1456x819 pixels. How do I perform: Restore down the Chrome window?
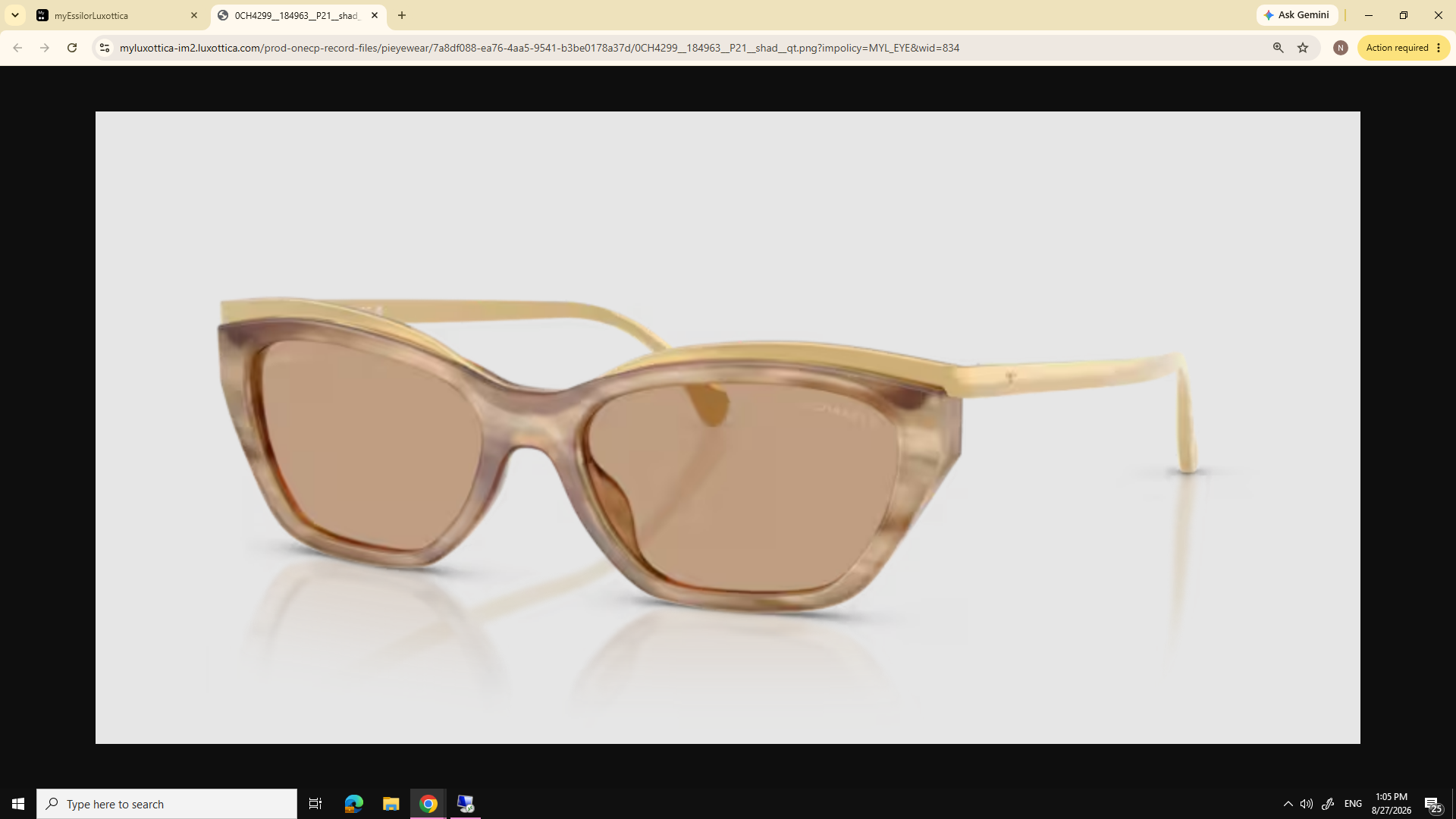click(1404, 15)
